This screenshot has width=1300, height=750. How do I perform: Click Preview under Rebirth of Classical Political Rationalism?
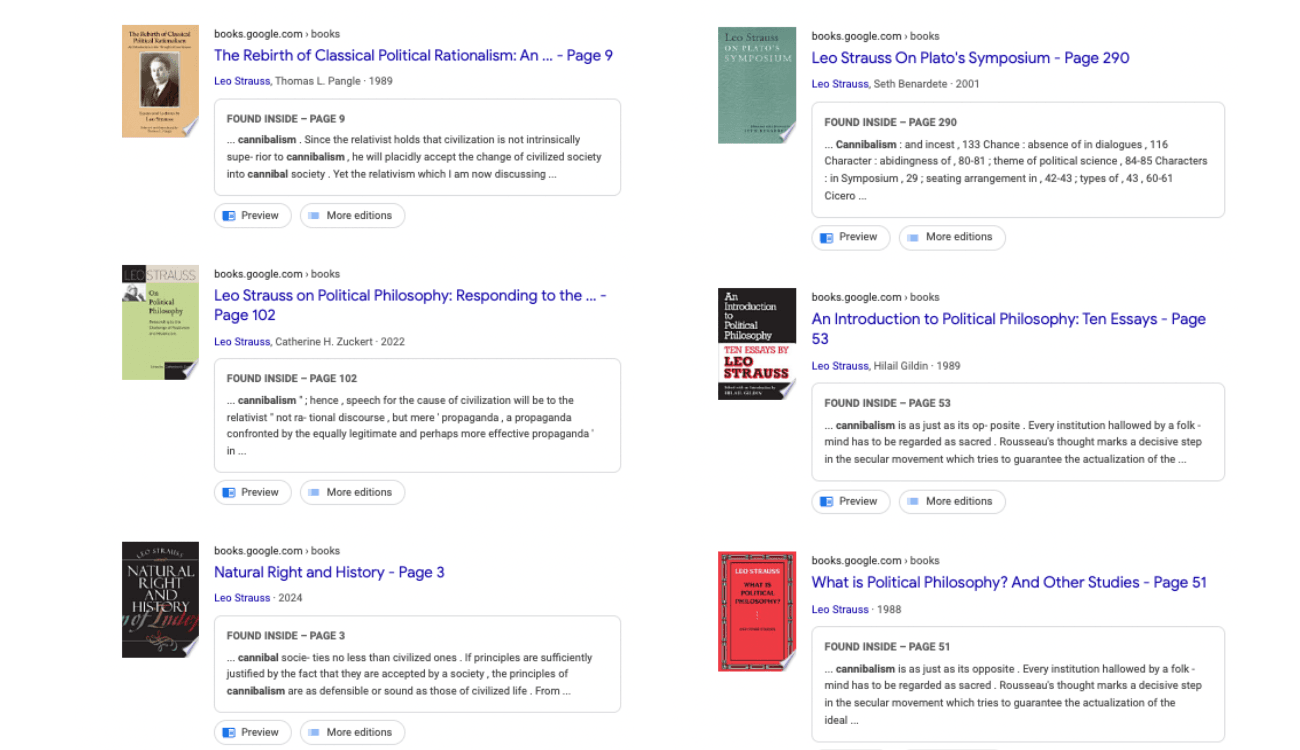click(252, 216)
